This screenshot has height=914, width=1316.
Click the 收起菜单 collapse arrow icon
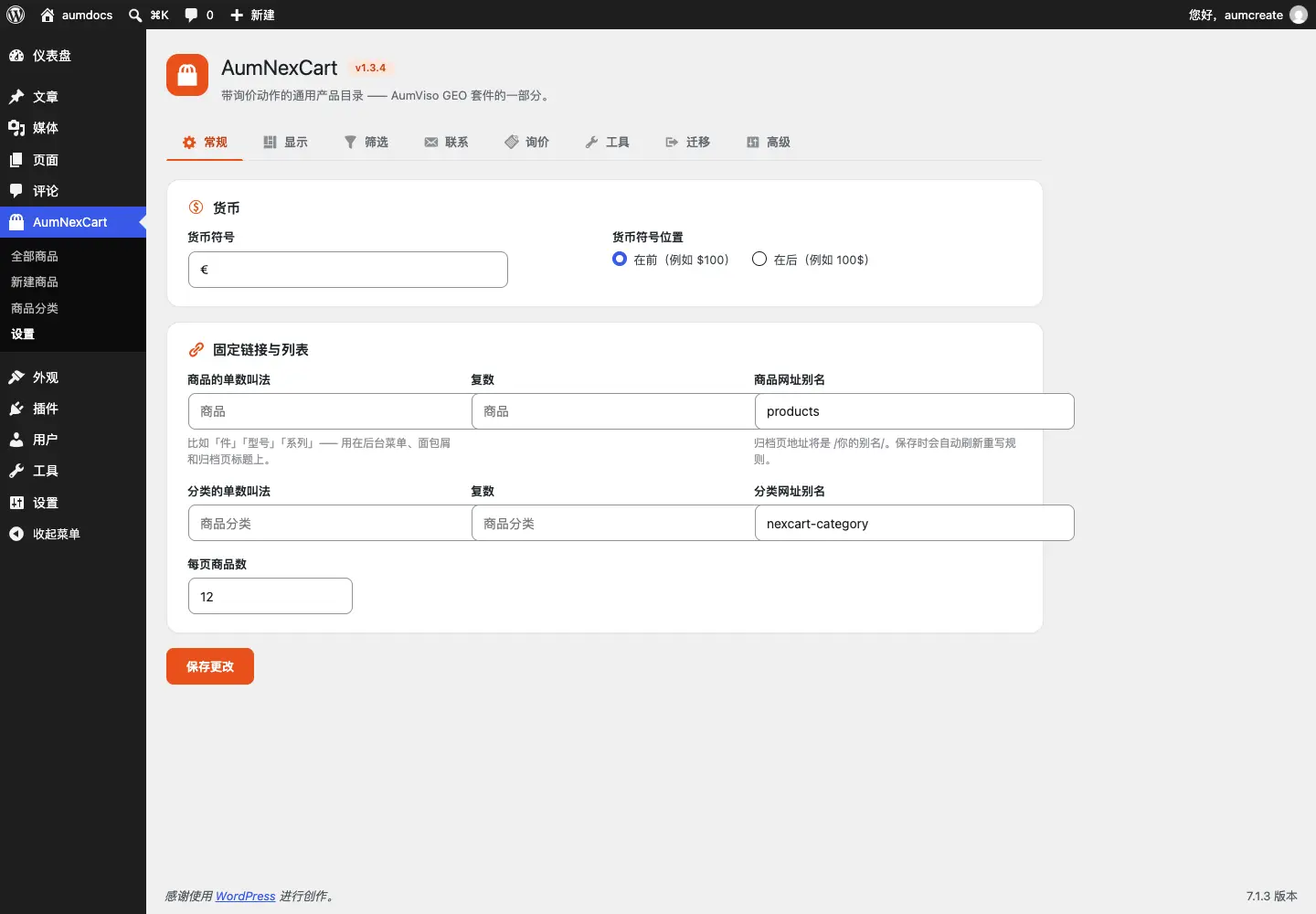pyautogui.click(x=16, y=534)
